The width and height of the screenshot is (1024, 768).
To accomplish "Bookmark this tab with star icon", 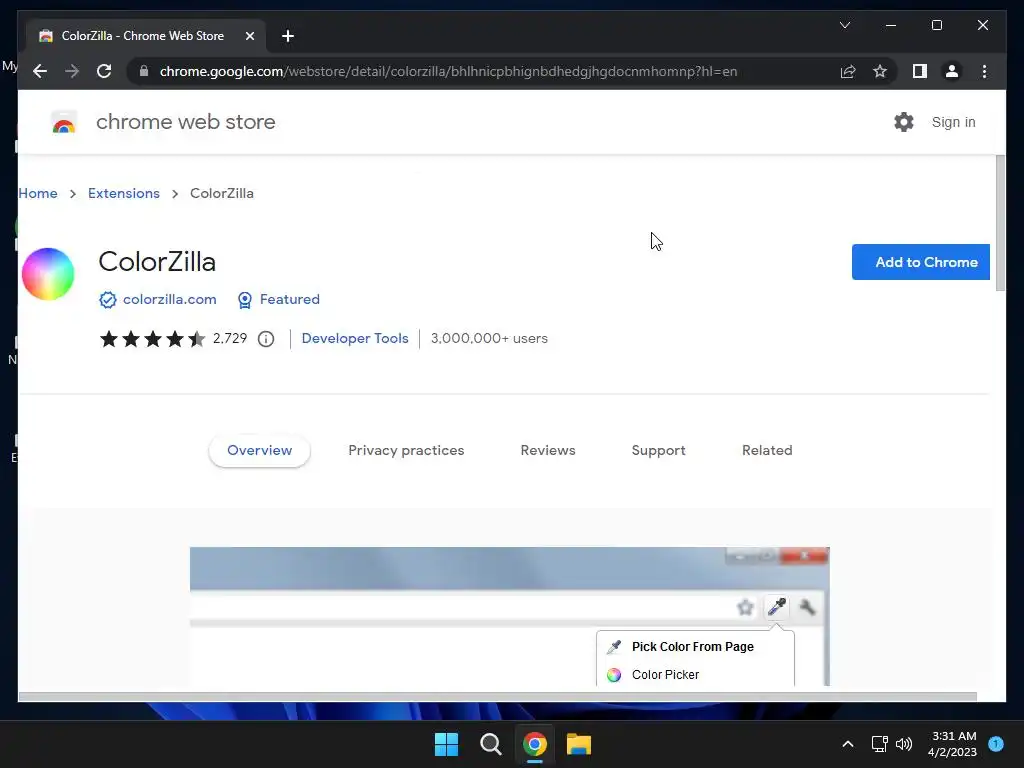I will click(x=880, y=71).
